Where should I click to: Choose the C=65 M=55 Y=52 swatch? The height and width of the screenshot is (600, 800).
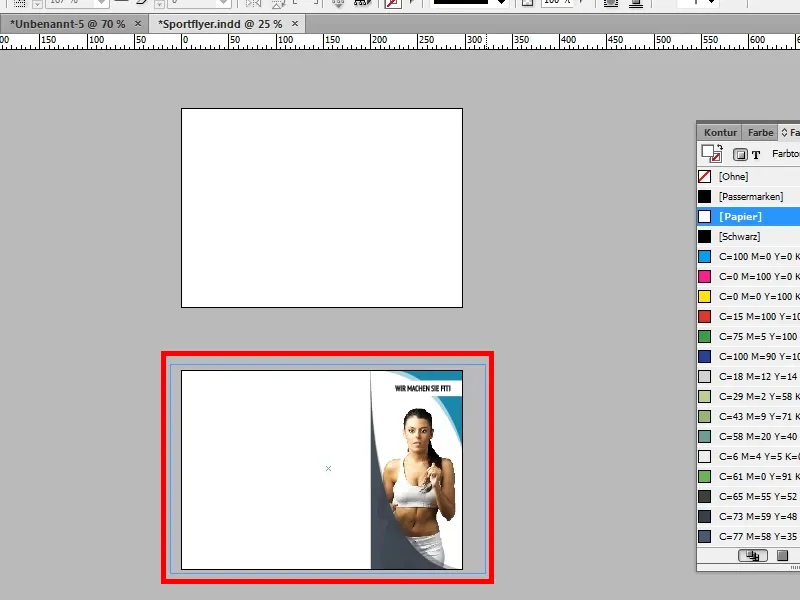point(748,496)
